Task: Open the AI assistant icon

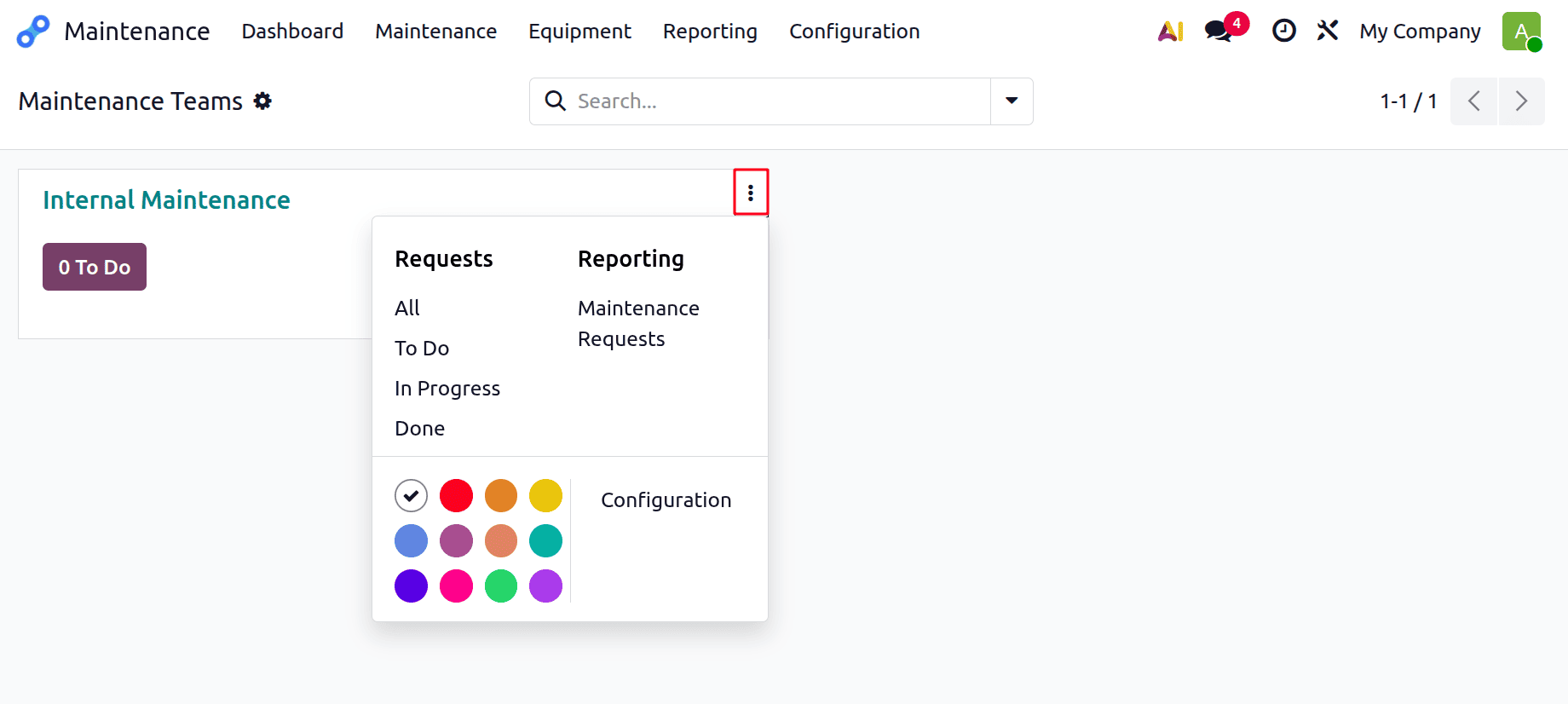Action: tap(1171, 32)
